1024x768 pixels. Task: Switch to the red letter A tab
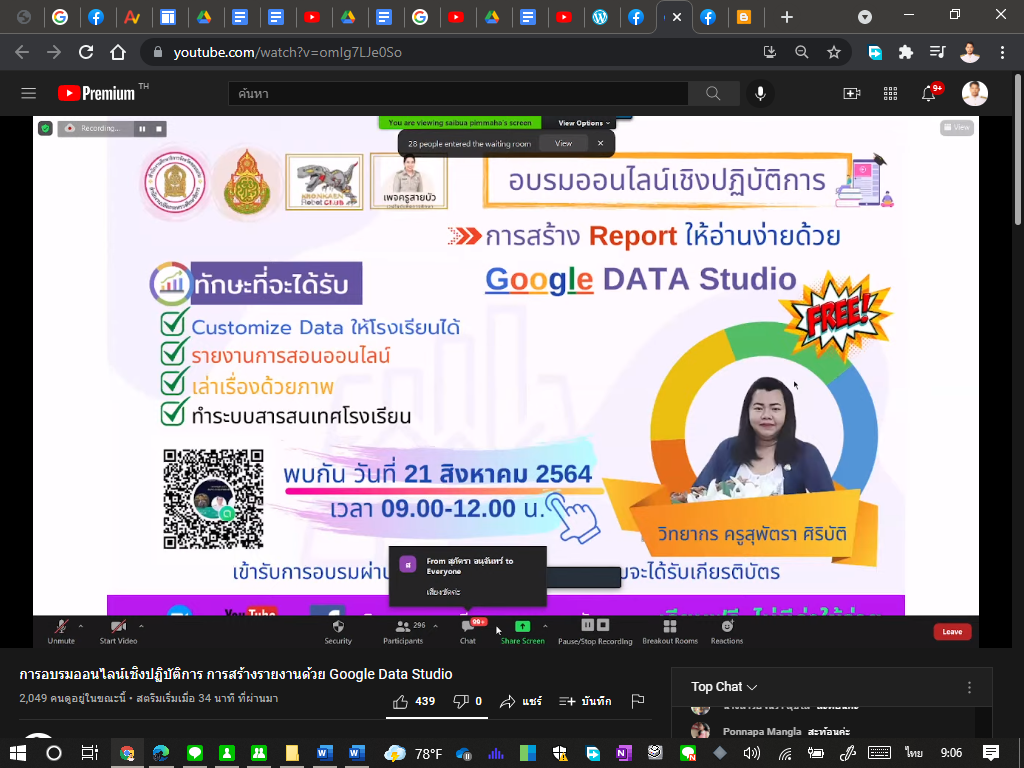132,18
